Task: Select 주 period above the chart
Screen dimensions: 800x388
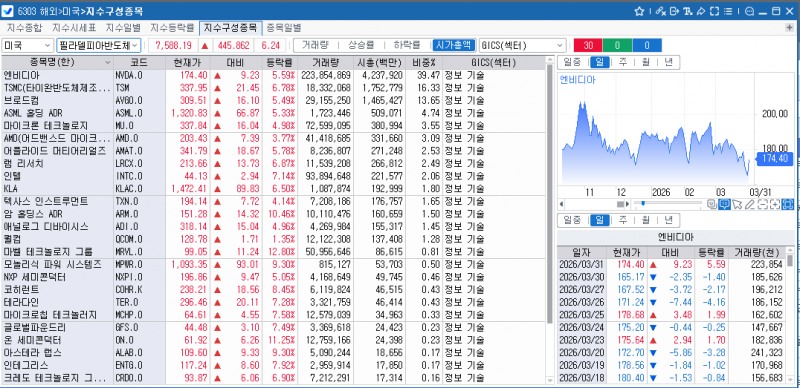Action: pyautogui.click(x=622, y=62)
